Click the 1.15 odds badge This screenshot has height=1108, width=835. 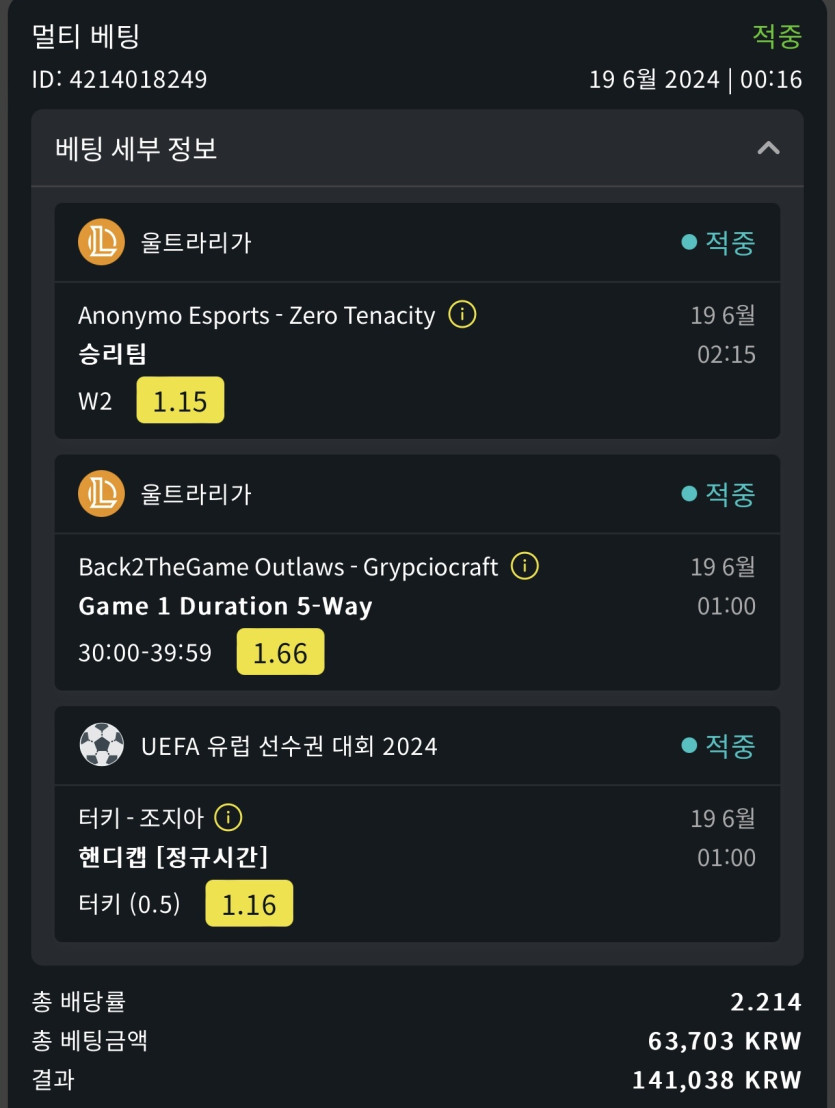point(180,401)
